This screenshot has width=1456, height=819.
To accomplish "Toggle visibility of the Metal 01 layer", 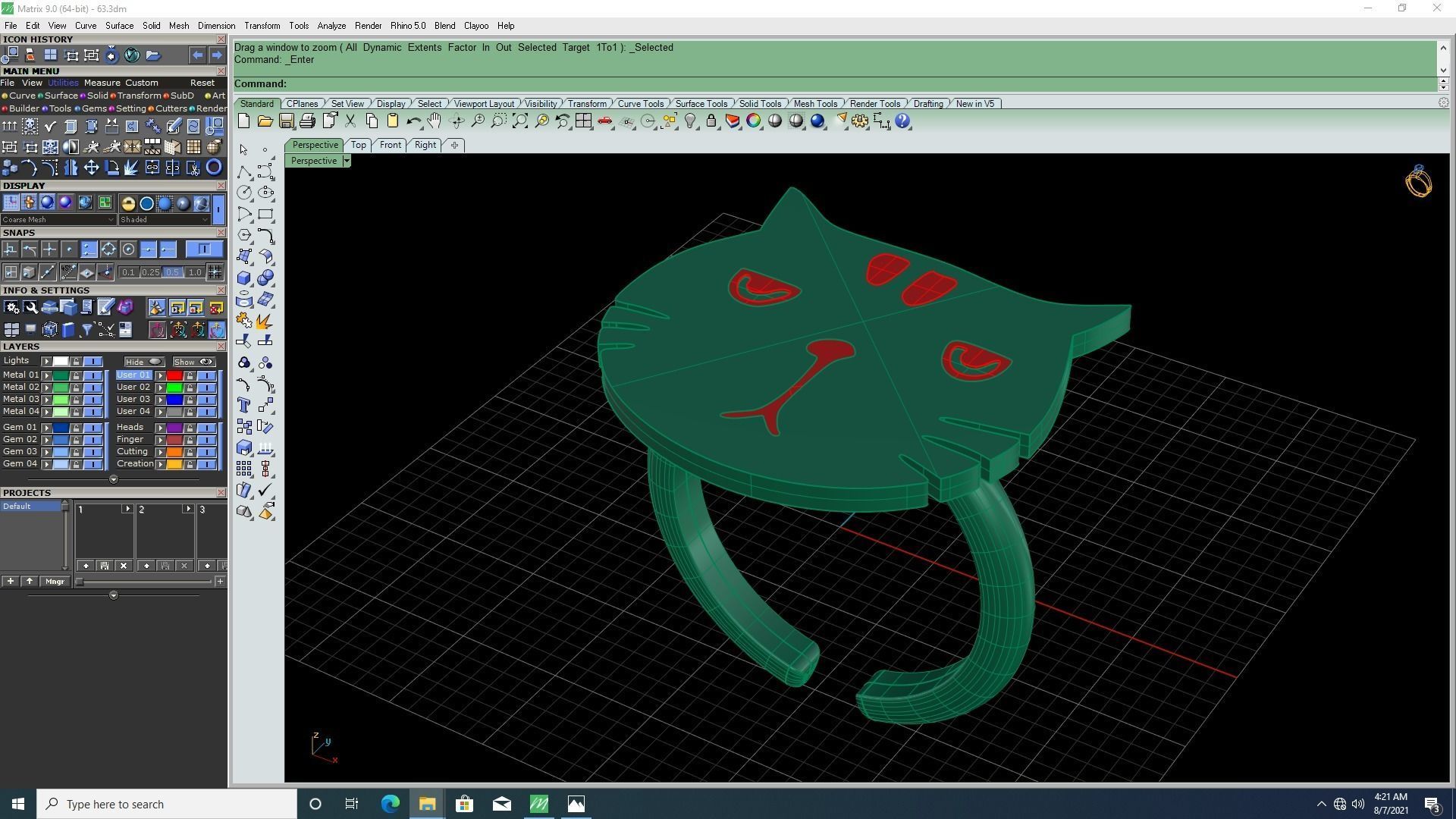I will pyautogui.click(x=93, y=375).
